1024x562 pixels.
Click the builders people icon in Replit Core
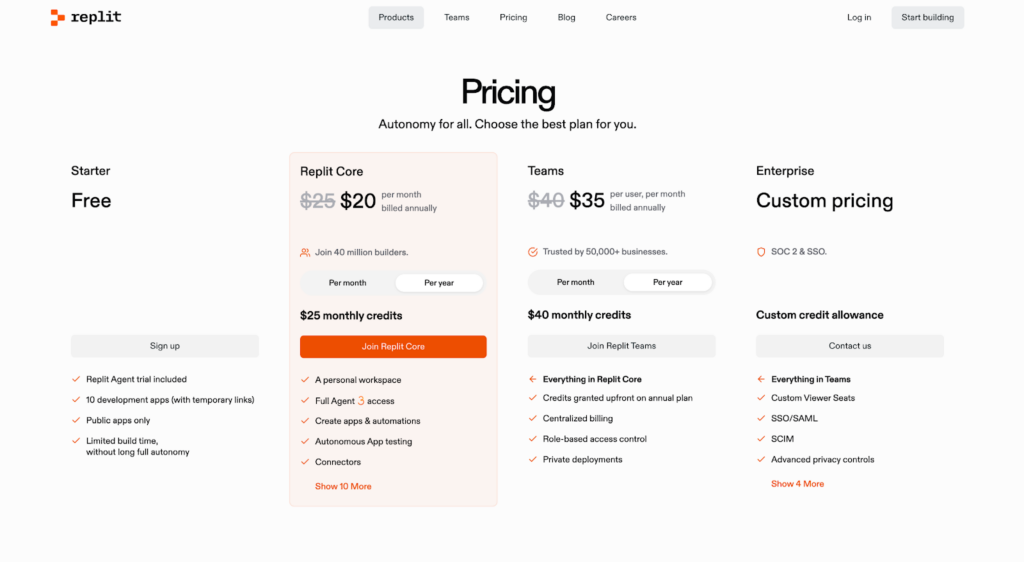305,252
